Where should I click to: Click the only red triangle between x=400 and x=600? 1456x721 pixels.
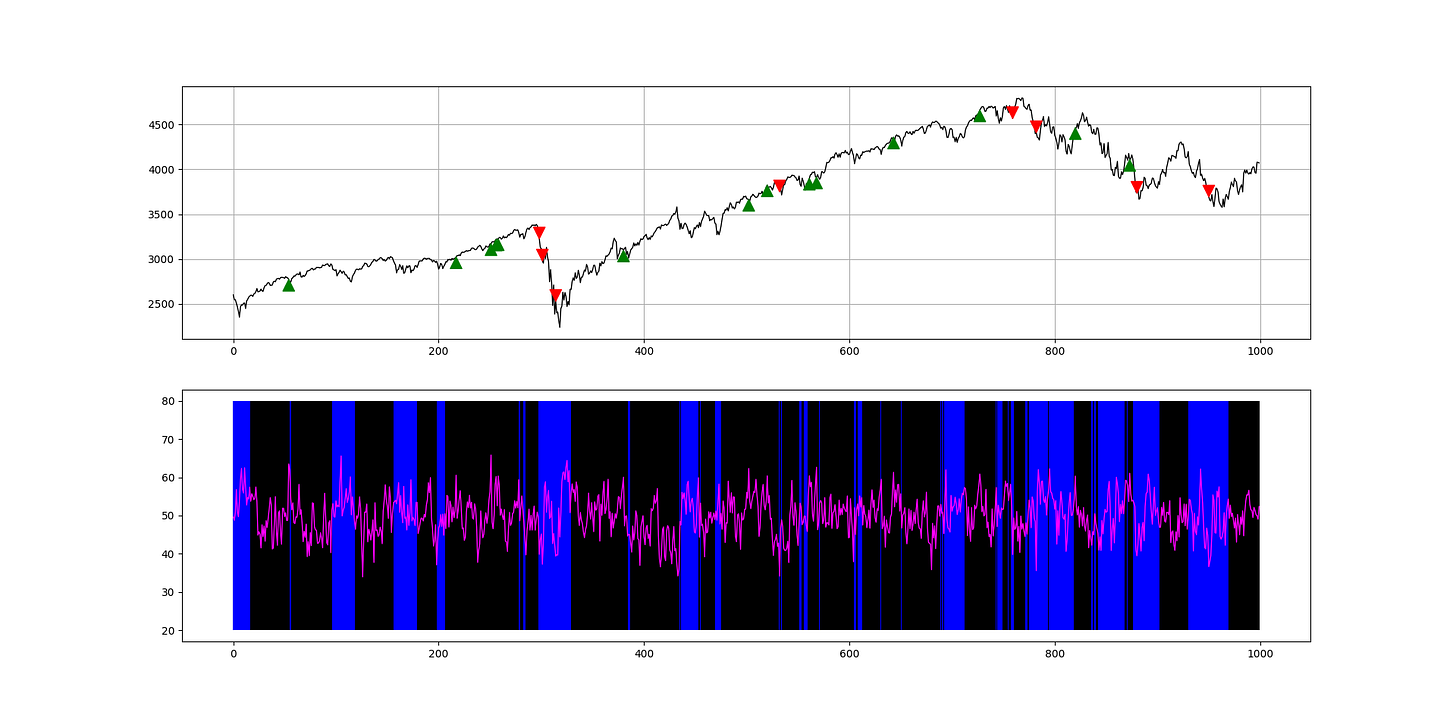click(x=780, y=186)
